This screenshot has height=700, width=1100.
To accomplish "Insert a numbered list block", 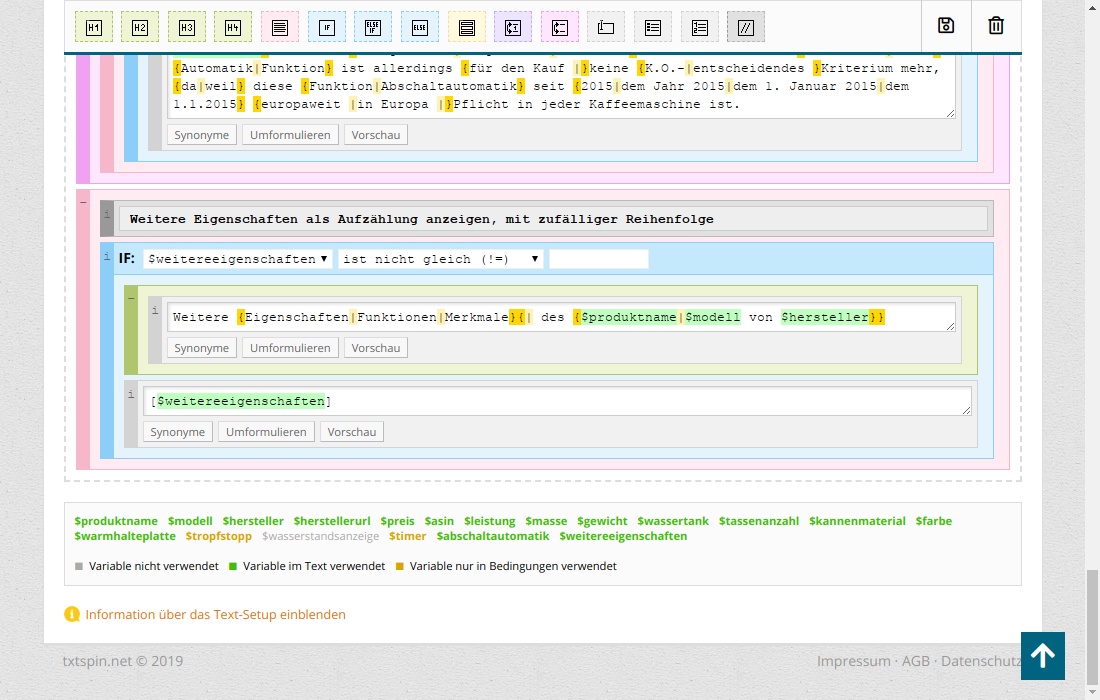I will 699,27.
